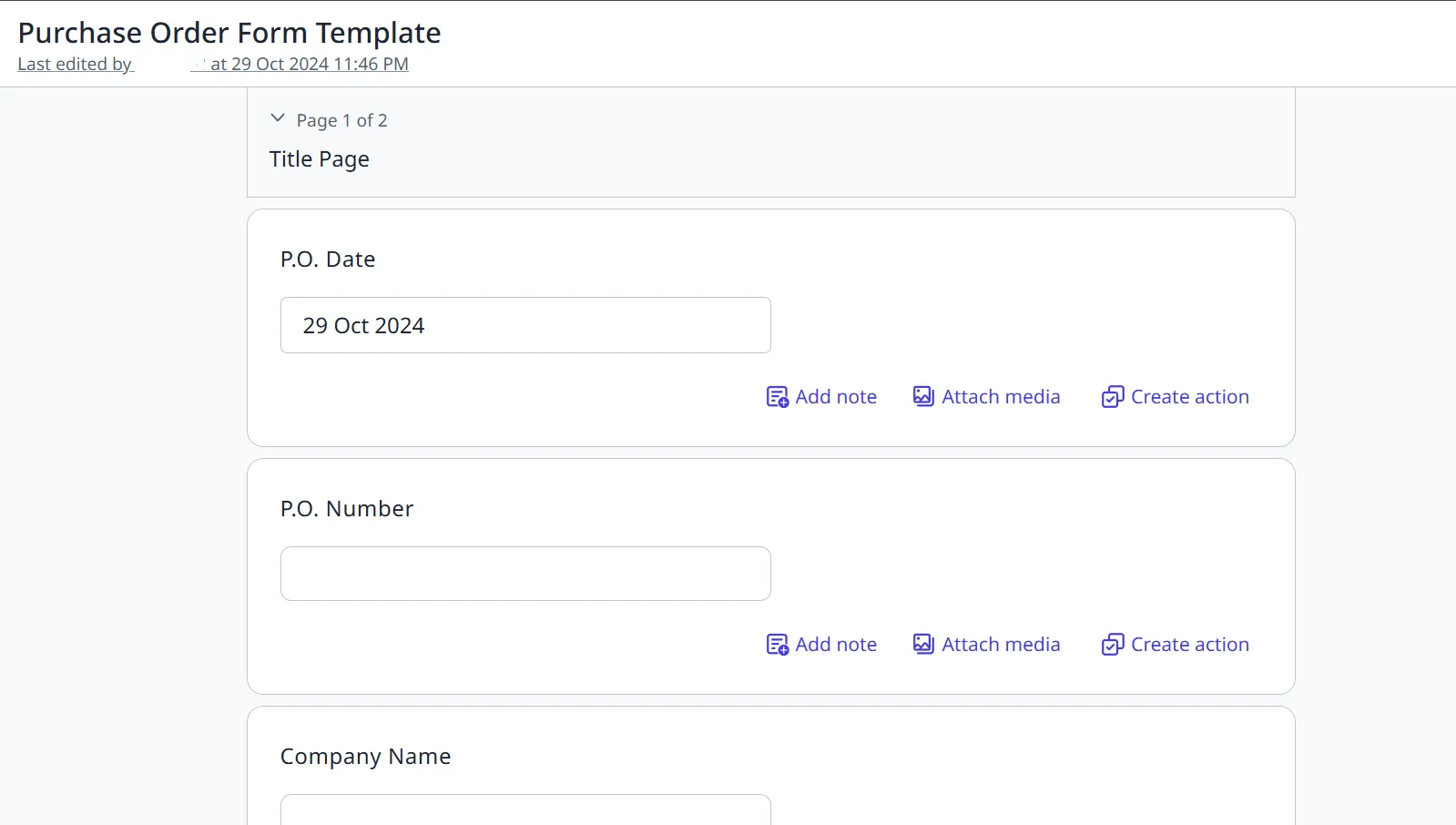This screenshot has height=825, width=1456.
Task: Focus the Company Name input field
Action: click(525, 810)
